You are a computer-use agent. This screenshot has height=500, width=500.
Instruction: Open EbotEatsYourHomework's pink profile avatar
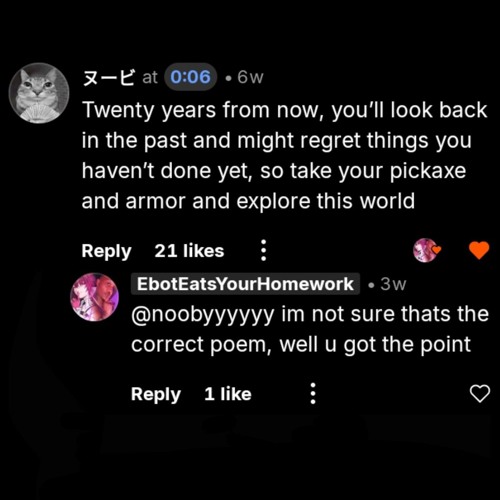[95, 297]
